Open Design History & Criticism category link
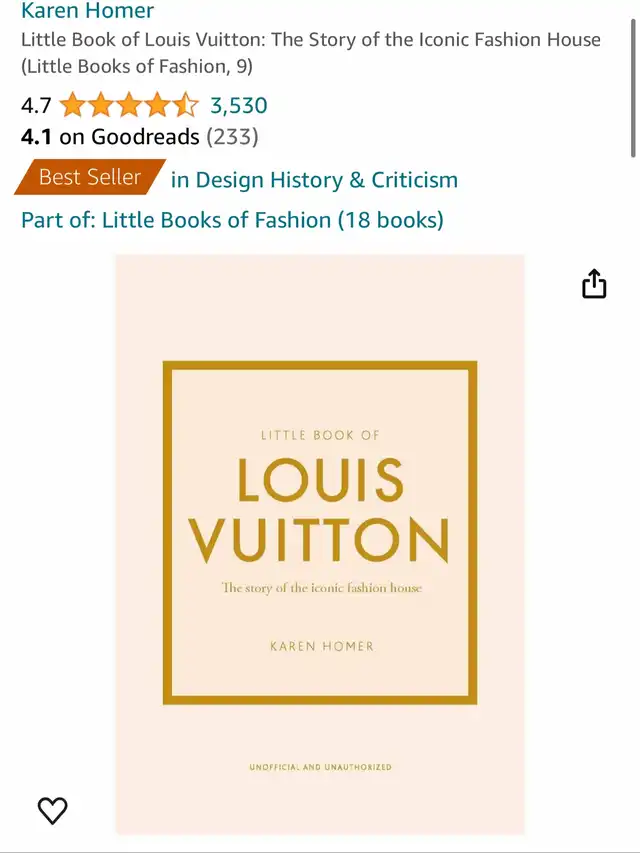Screen dimensions: 640x853 [x=314, y=180]
